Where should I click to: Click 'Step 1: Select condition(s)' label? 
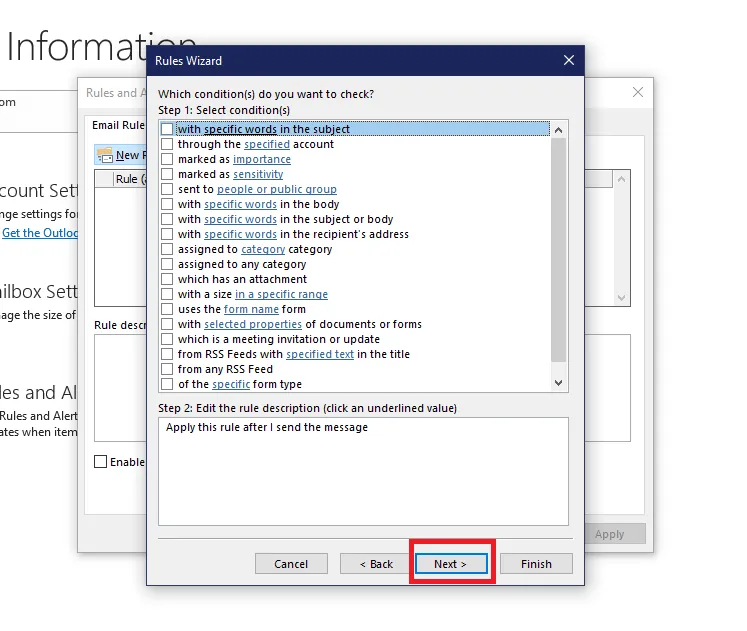pos(224,110)
